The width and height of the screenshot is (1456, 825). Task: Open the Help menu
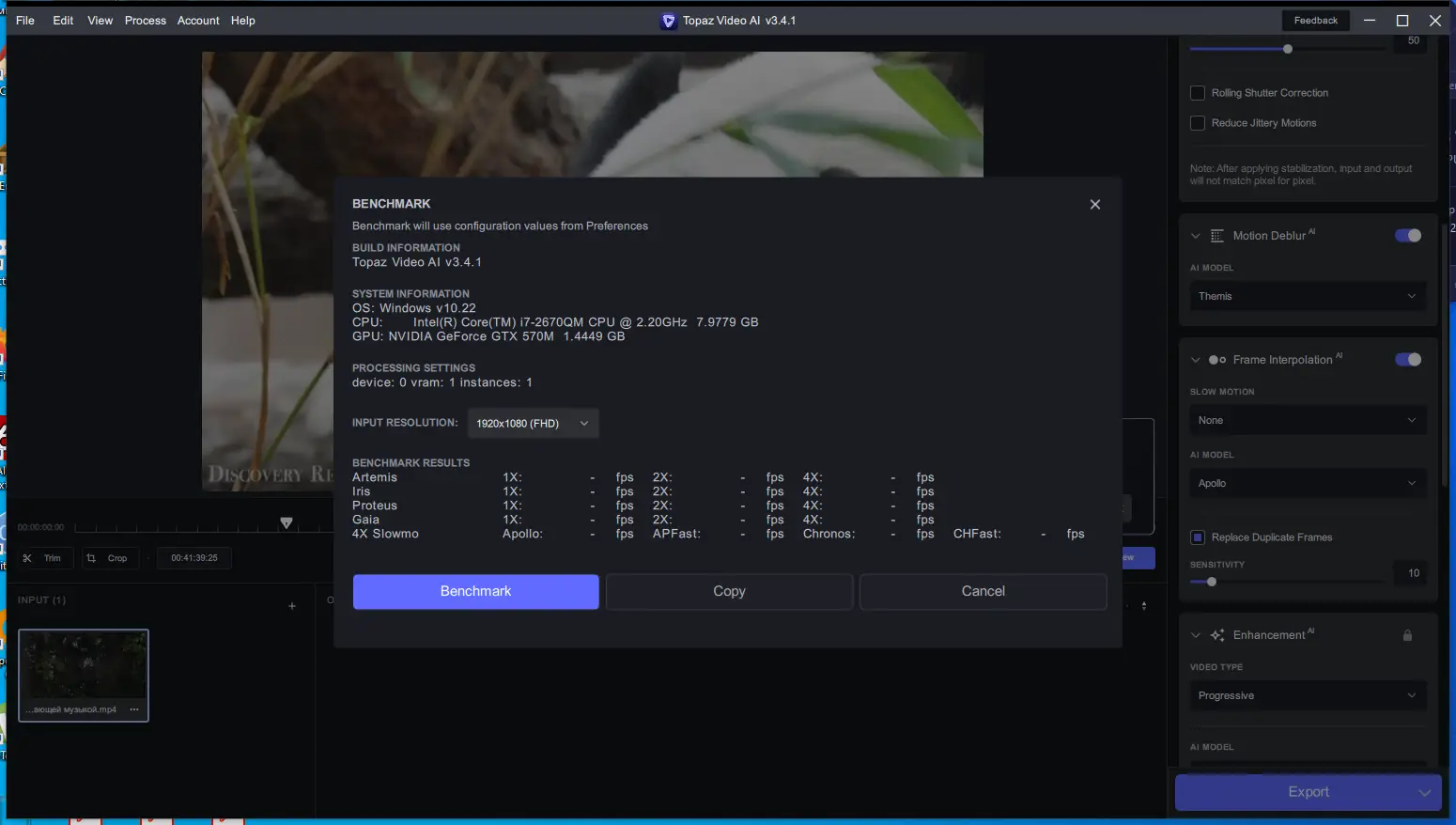243,20
